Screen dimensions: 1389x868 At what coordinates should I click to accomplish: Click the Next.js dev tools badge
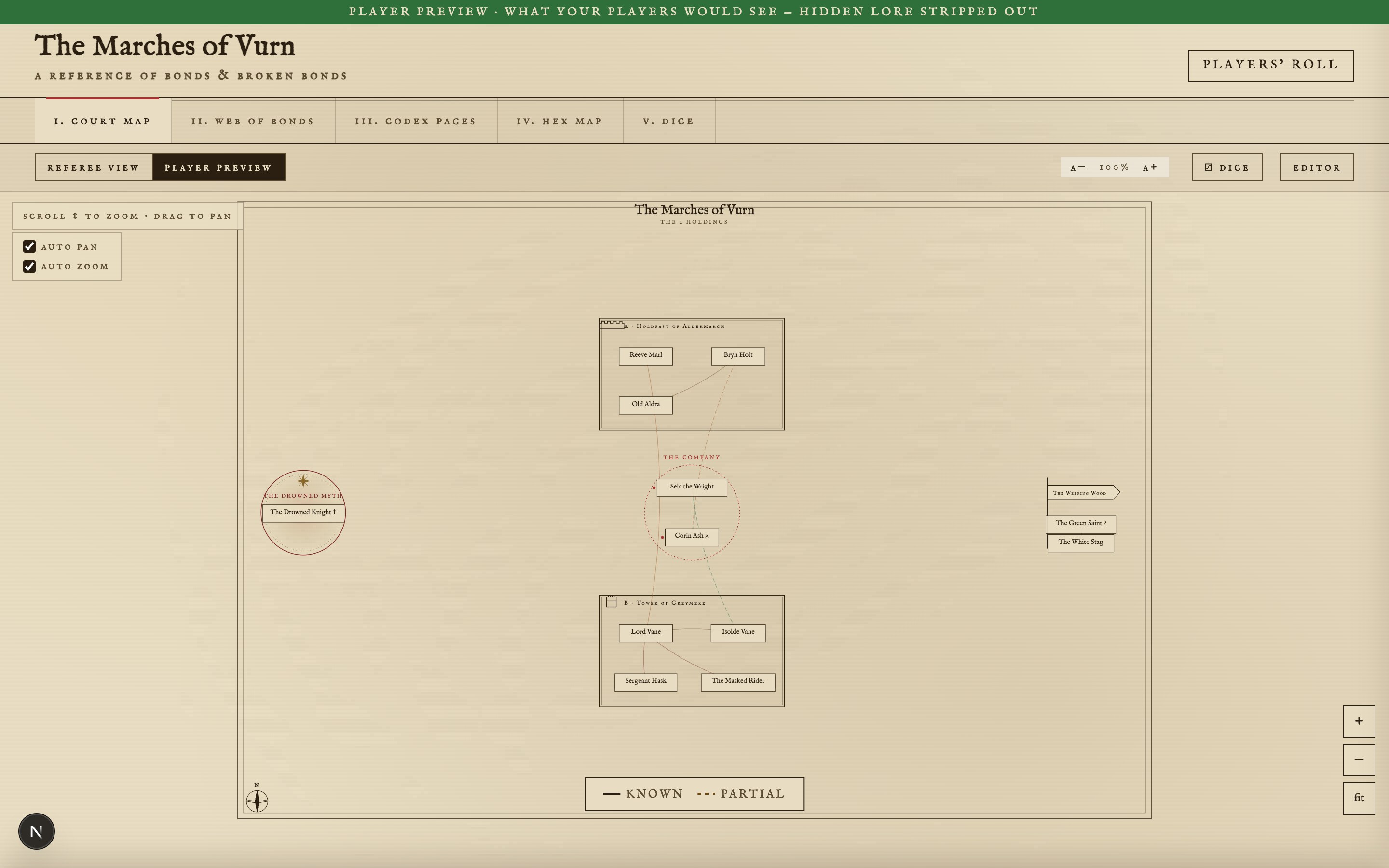tap(37, 831)
